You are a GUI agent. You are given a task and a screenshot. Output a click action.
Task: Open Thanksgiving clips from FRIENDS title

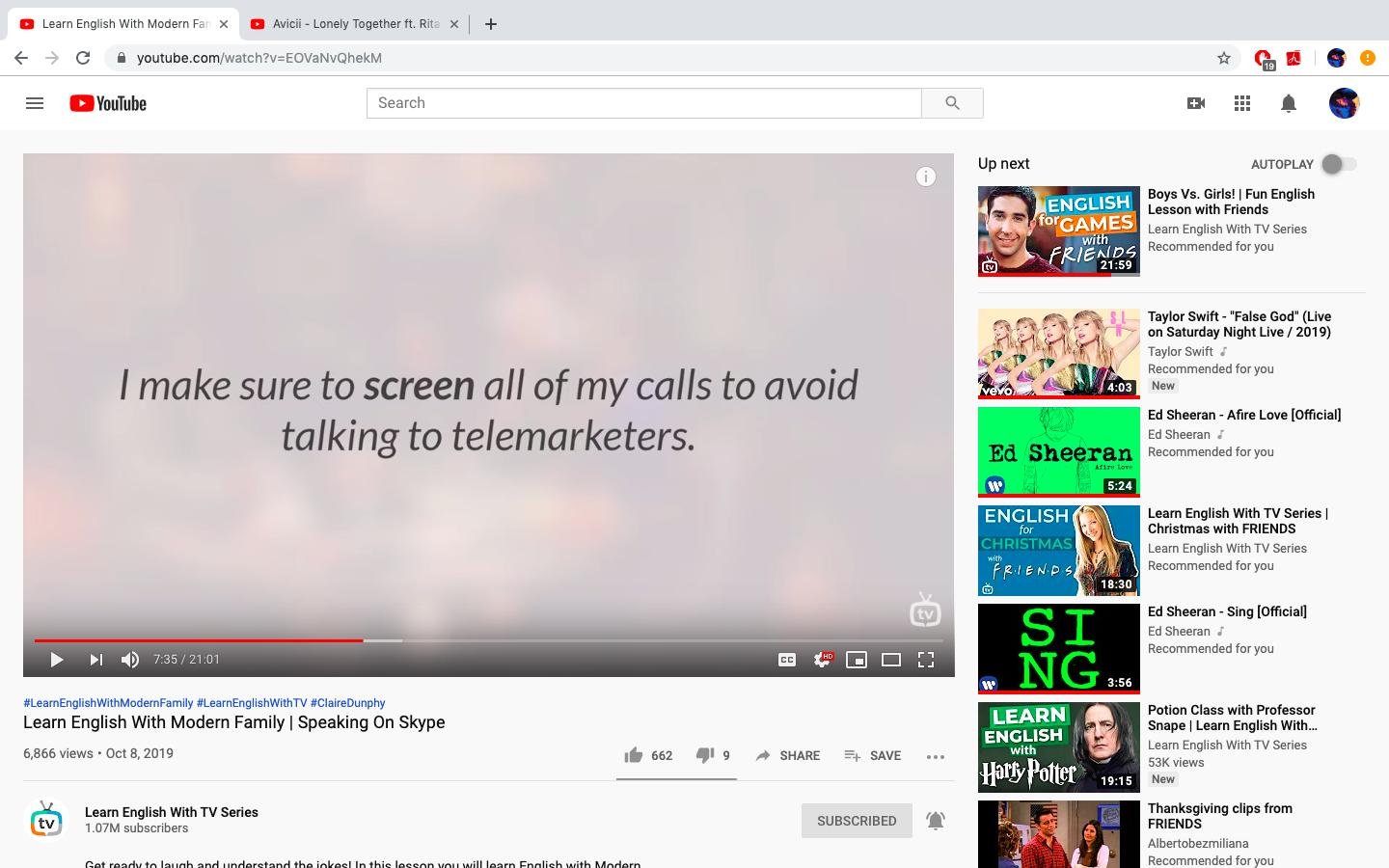point(1220,816)
